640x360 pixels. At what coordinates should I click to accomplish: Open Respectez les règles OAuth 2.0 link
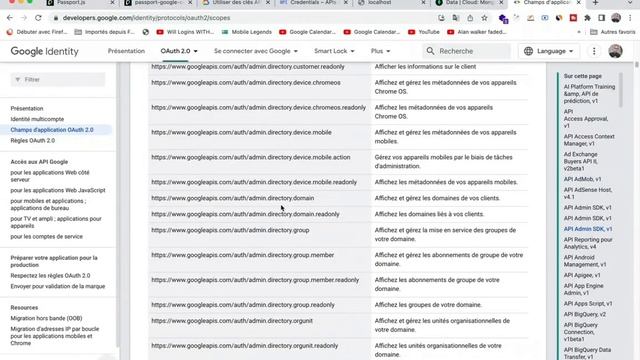pyautogui.click(x=51, y=276)
